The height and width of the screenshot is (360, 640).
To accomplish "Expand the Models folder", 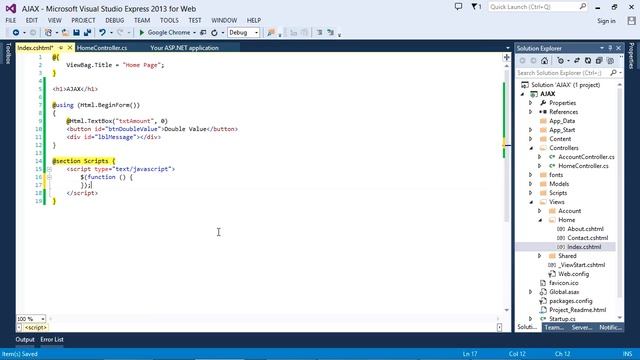I will tap(531, 184).
